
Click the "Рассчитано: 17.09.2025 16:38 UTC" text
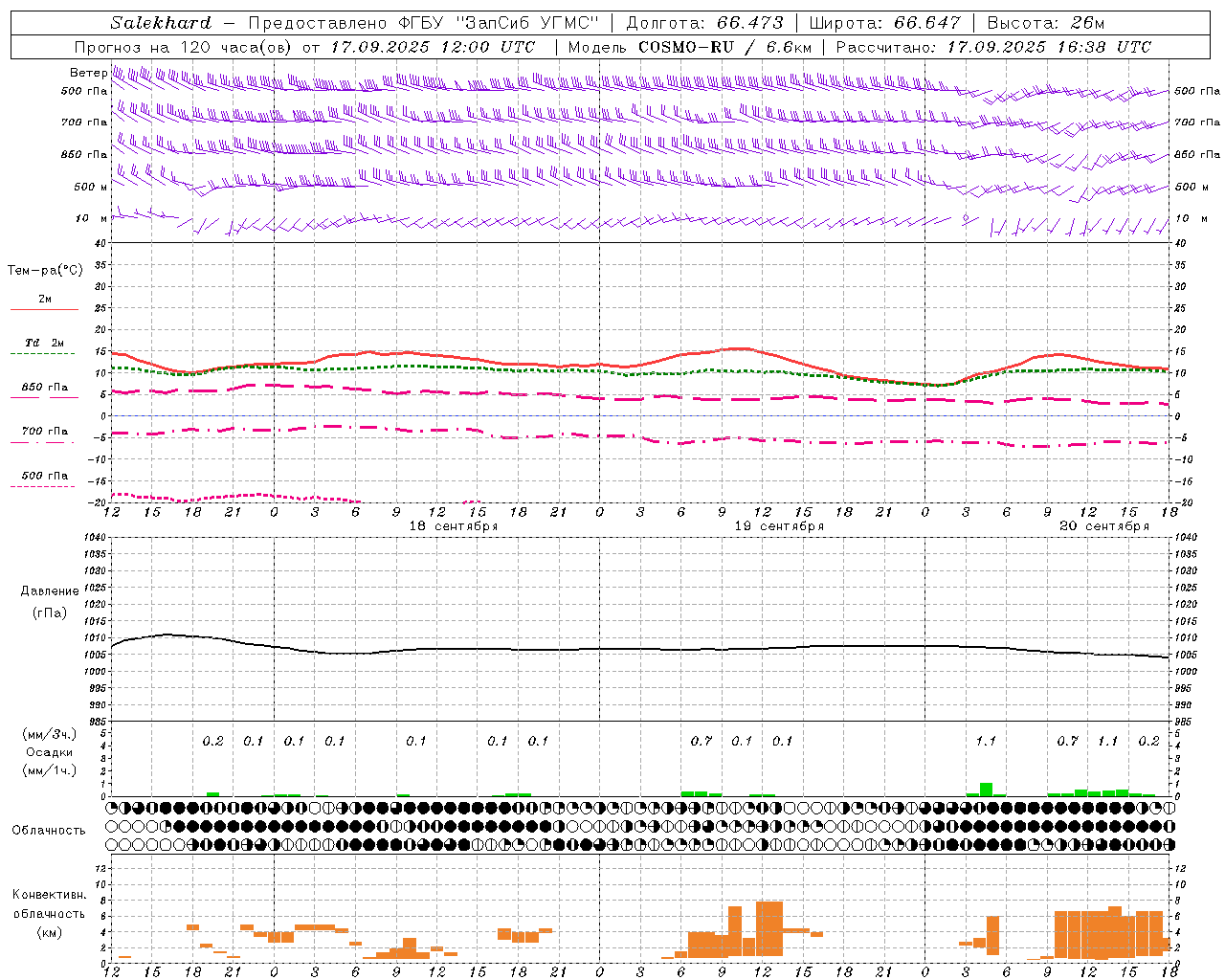coord(993,47)
